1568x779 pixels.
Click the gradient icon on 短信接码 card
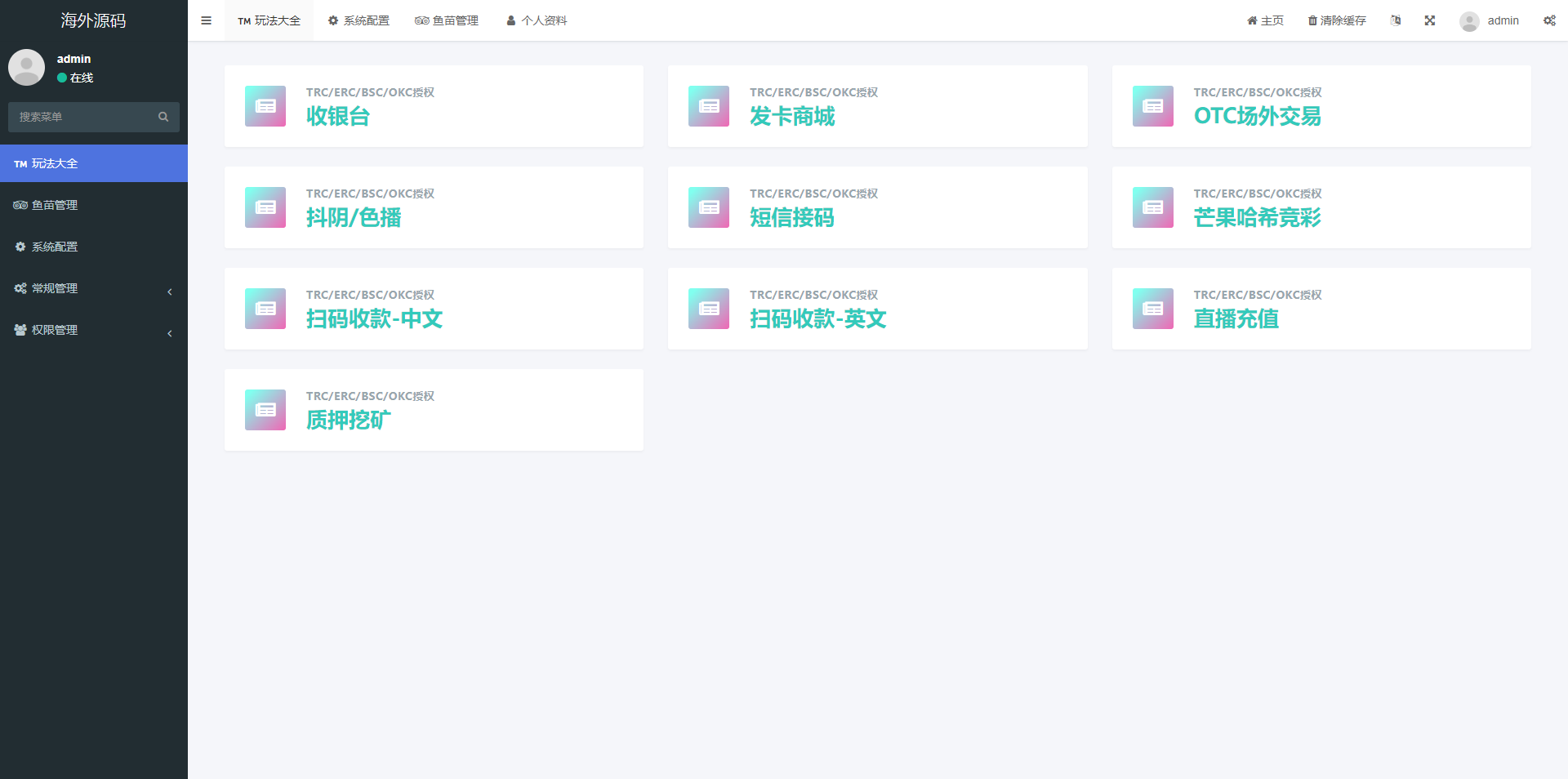click(709, 207)
